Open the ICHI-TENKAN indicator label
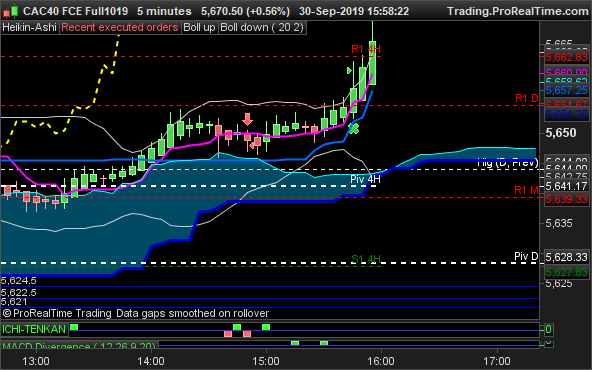The image size is (592, 370). 34,329
